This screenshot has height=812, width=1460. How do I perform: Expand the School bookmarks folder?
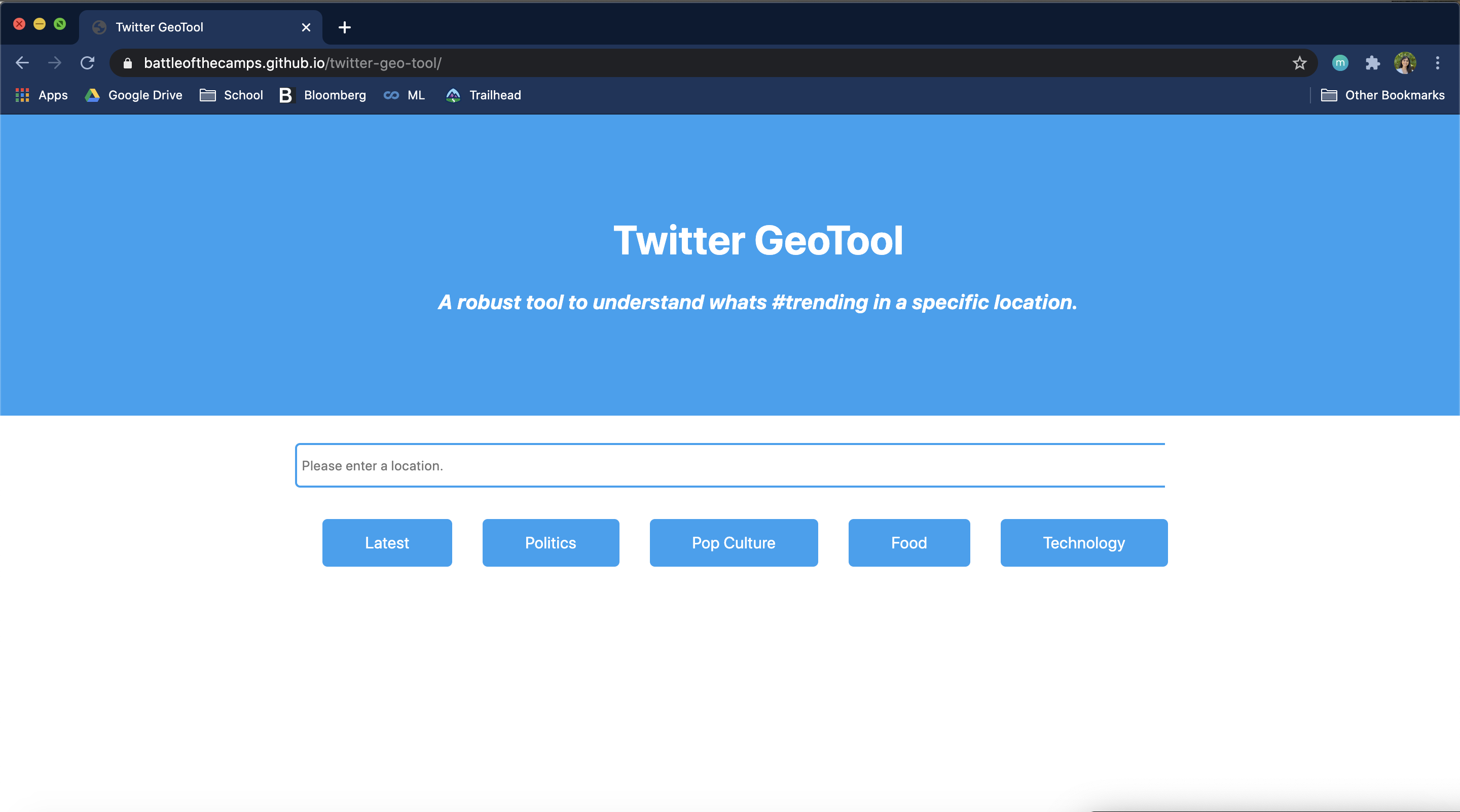point(231,95)
